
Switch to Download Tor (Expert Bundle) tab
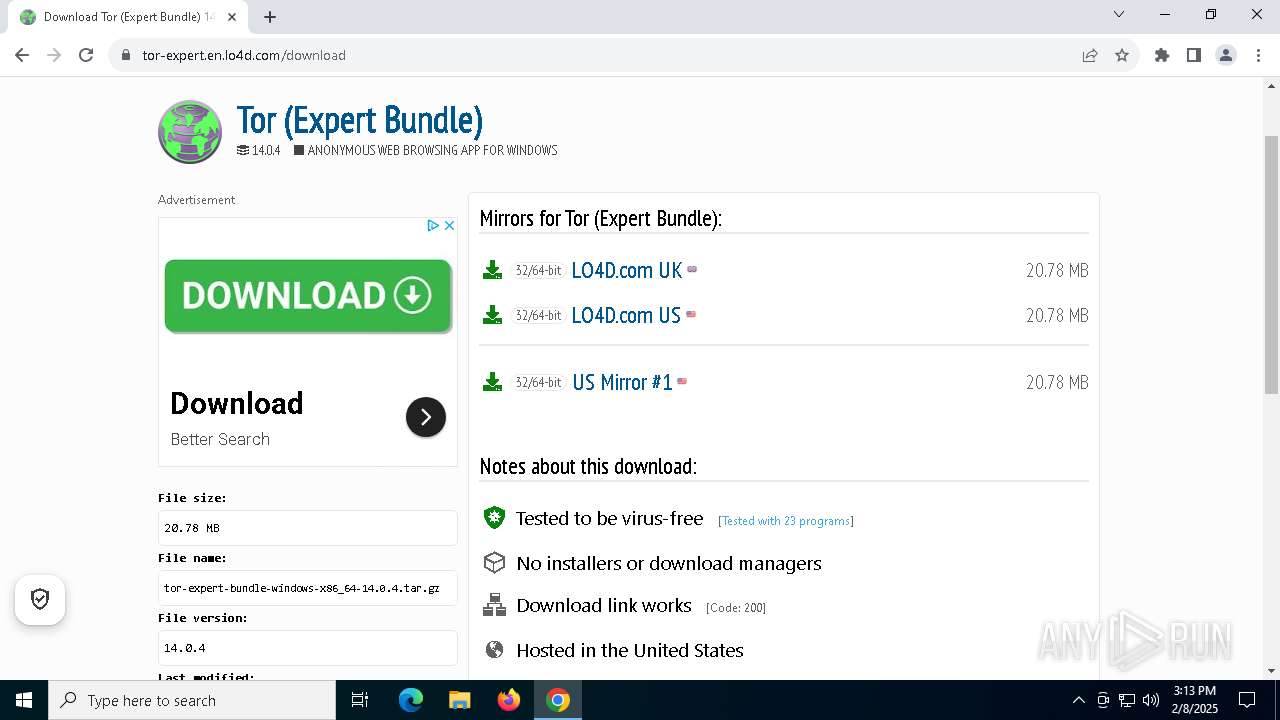coord(127,17)
